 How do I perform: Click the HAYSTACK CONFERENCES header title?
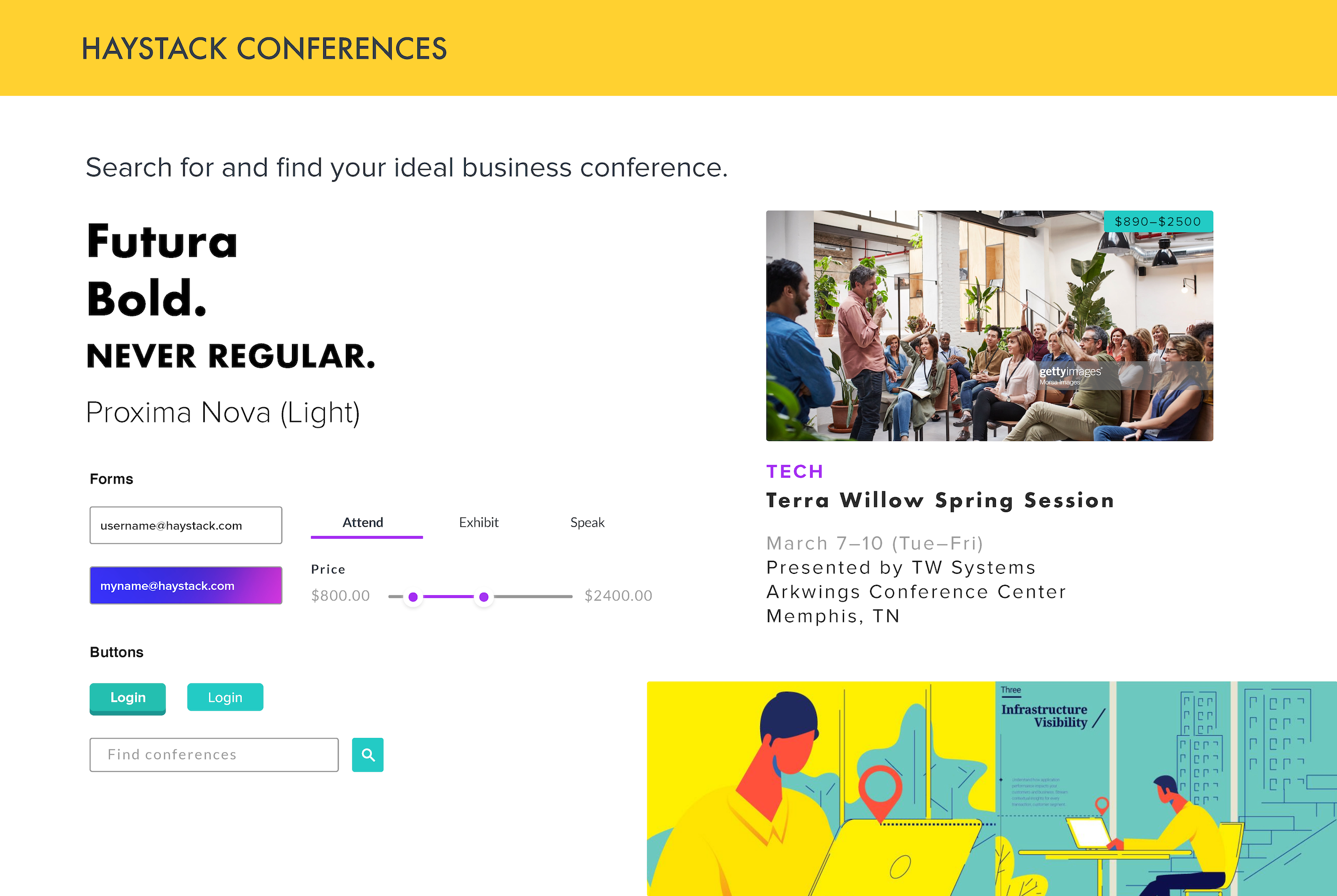(x=264, y=49)
